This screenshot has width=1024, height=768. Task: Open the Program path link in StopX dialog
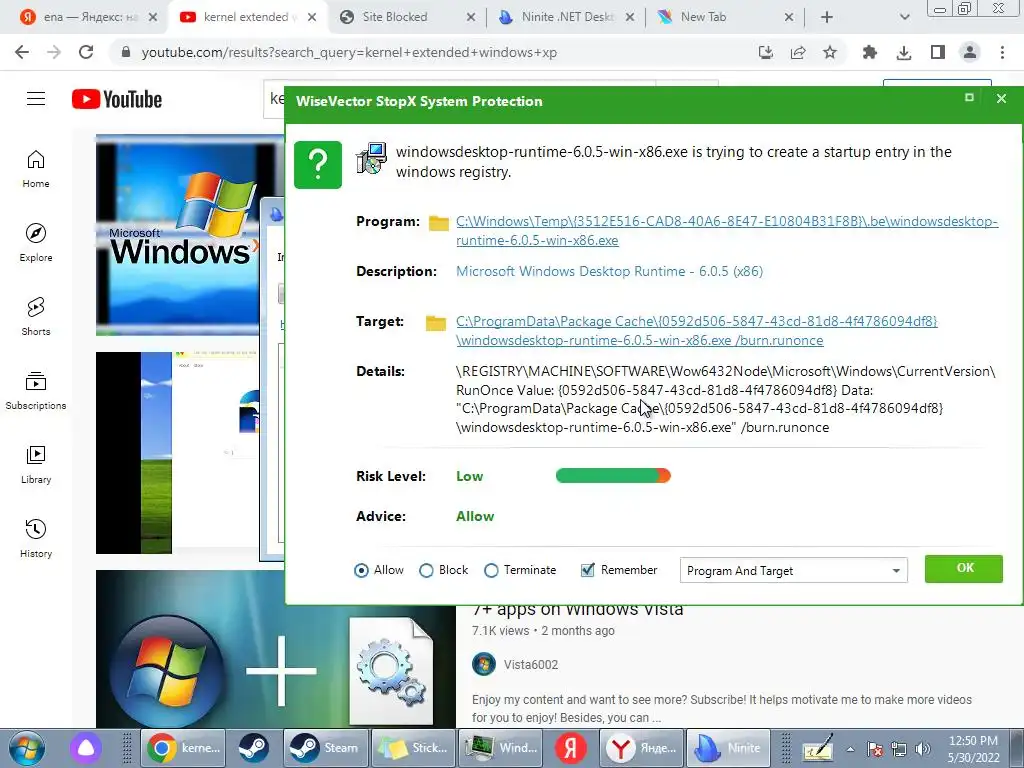726,231
